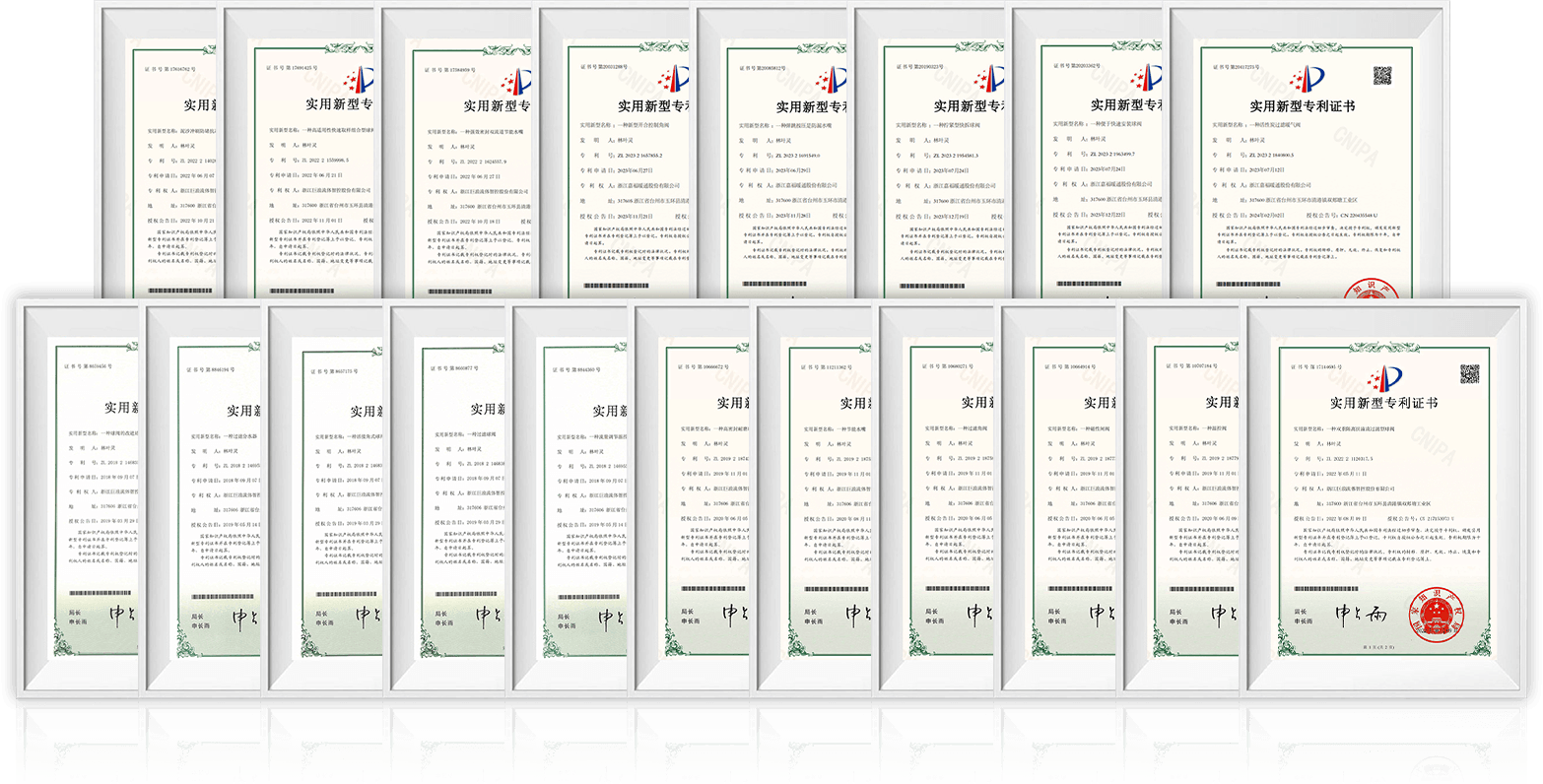Click CNIPA logo on certificate No. 17691425
The image size is (1543, 784).
pos(358,82)
